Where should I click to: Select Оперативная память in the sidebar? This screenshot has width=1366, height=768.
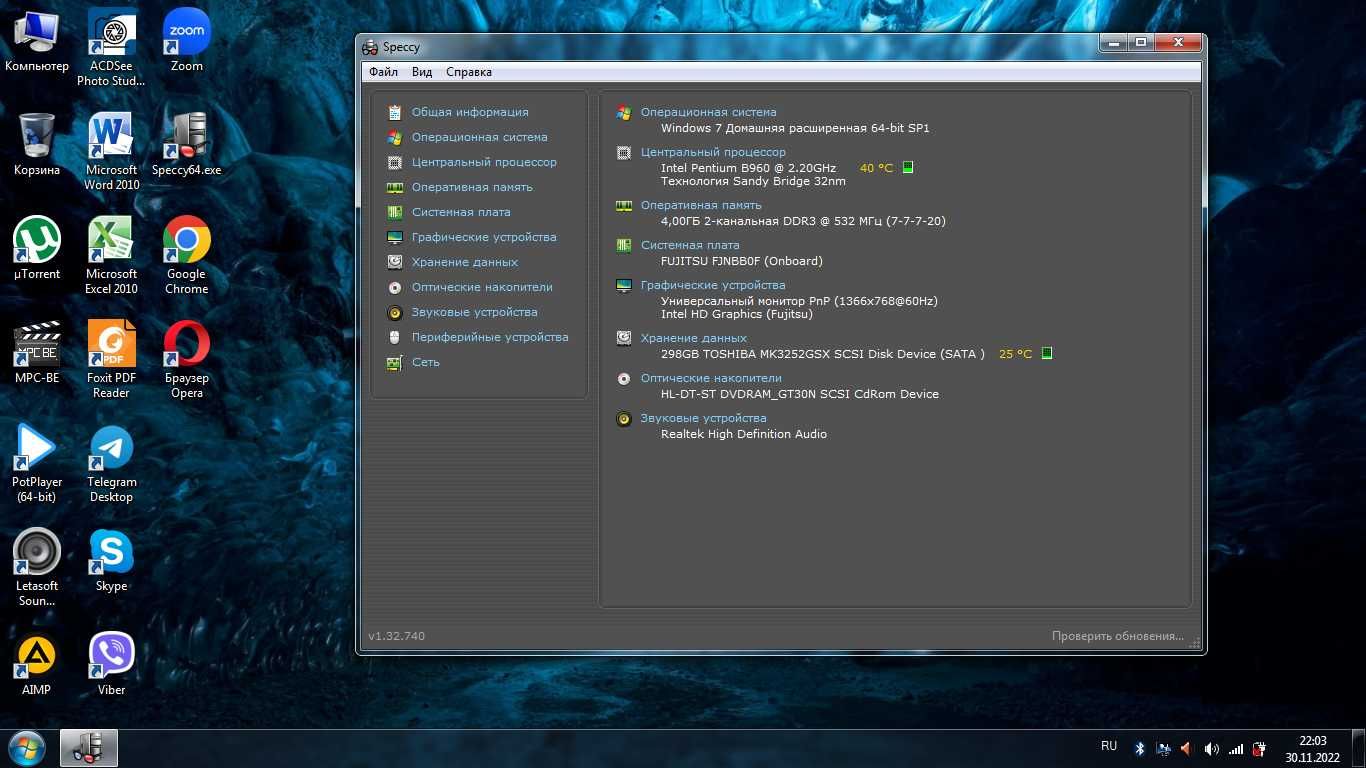(x=472, y=187)
